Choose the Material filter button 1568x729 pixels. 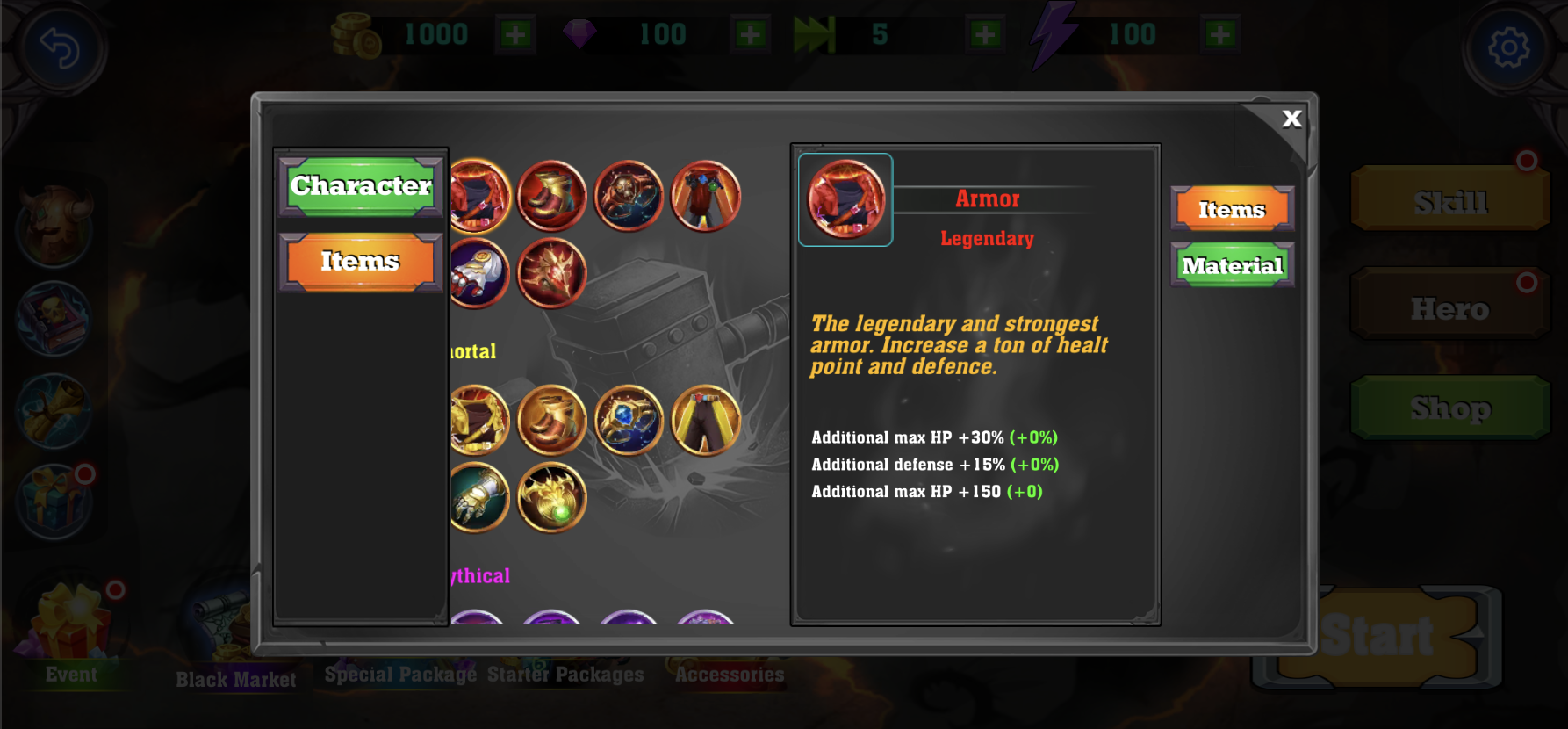pos(1233,265)
